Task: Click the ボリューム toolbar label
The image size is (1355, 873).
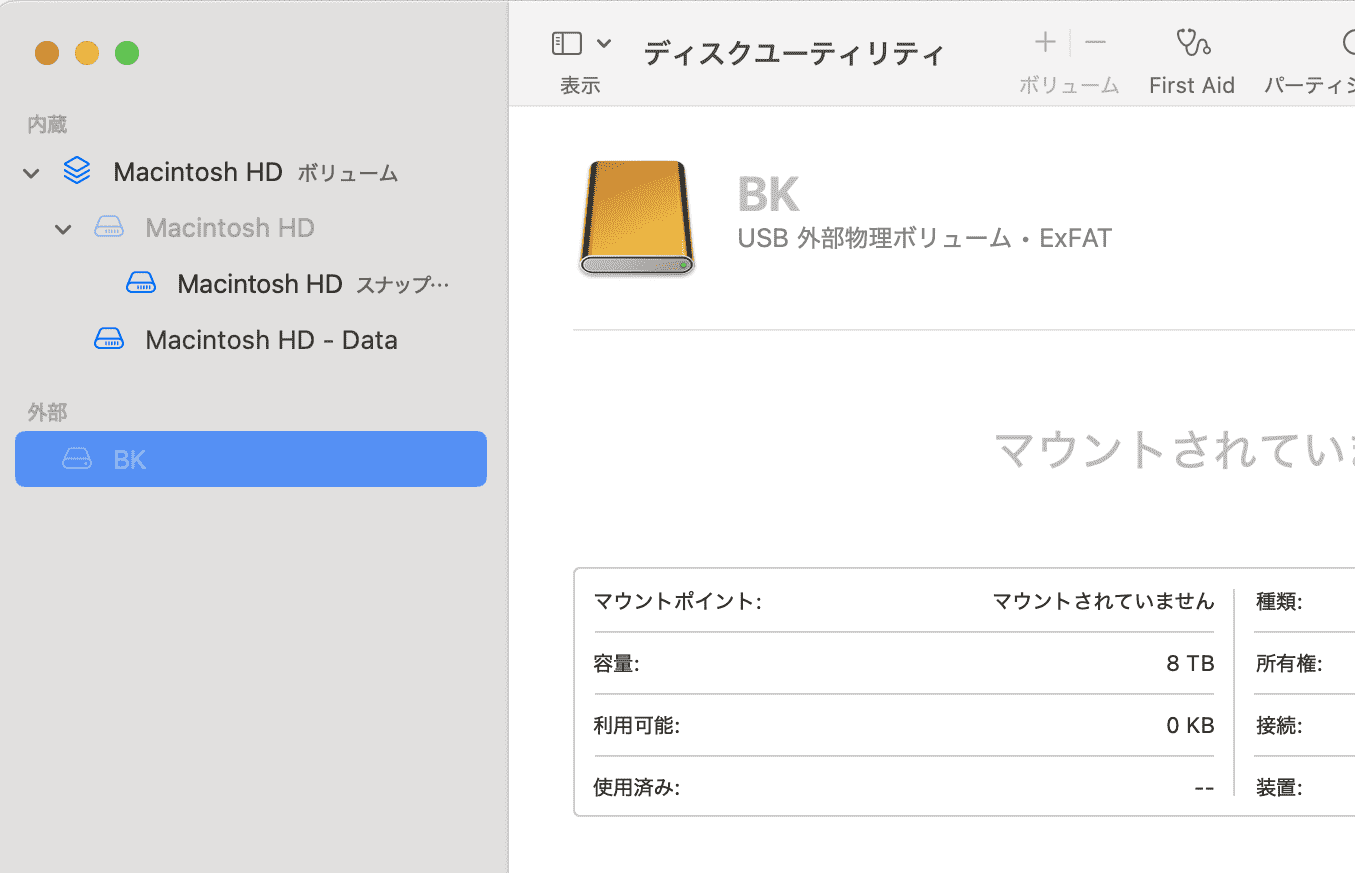Action: (1069, 86)
